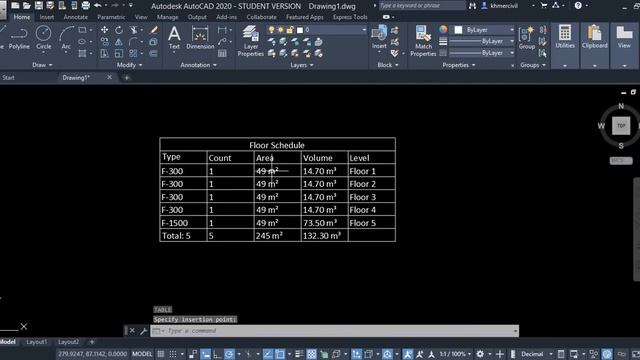Choose the Fillet tool
Viewport: 640px width, 360px height.
[133, 42]
